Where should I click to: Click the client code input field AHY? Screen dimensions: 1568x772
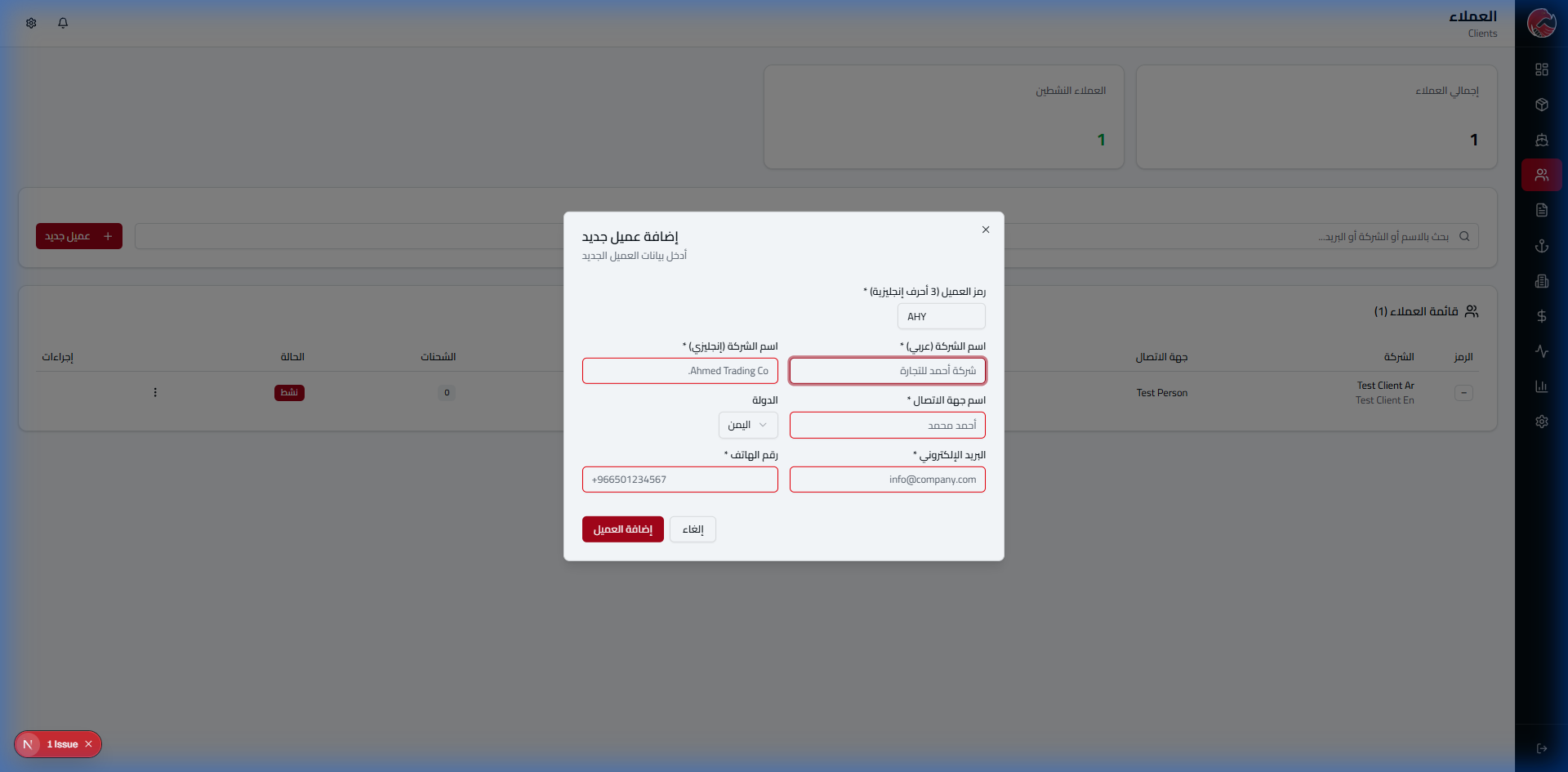coord(941,316)
